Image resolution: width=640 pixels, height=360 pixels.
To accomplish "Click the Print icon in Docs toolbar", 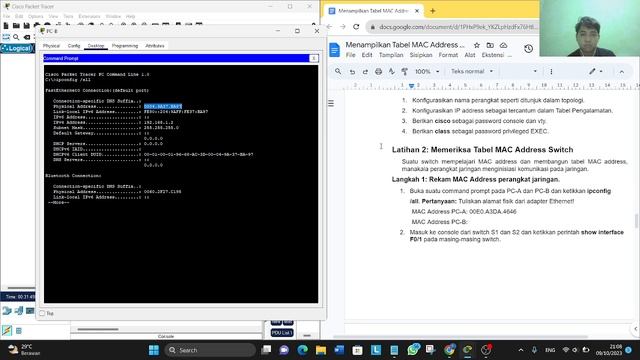I will tap(378, 71).
